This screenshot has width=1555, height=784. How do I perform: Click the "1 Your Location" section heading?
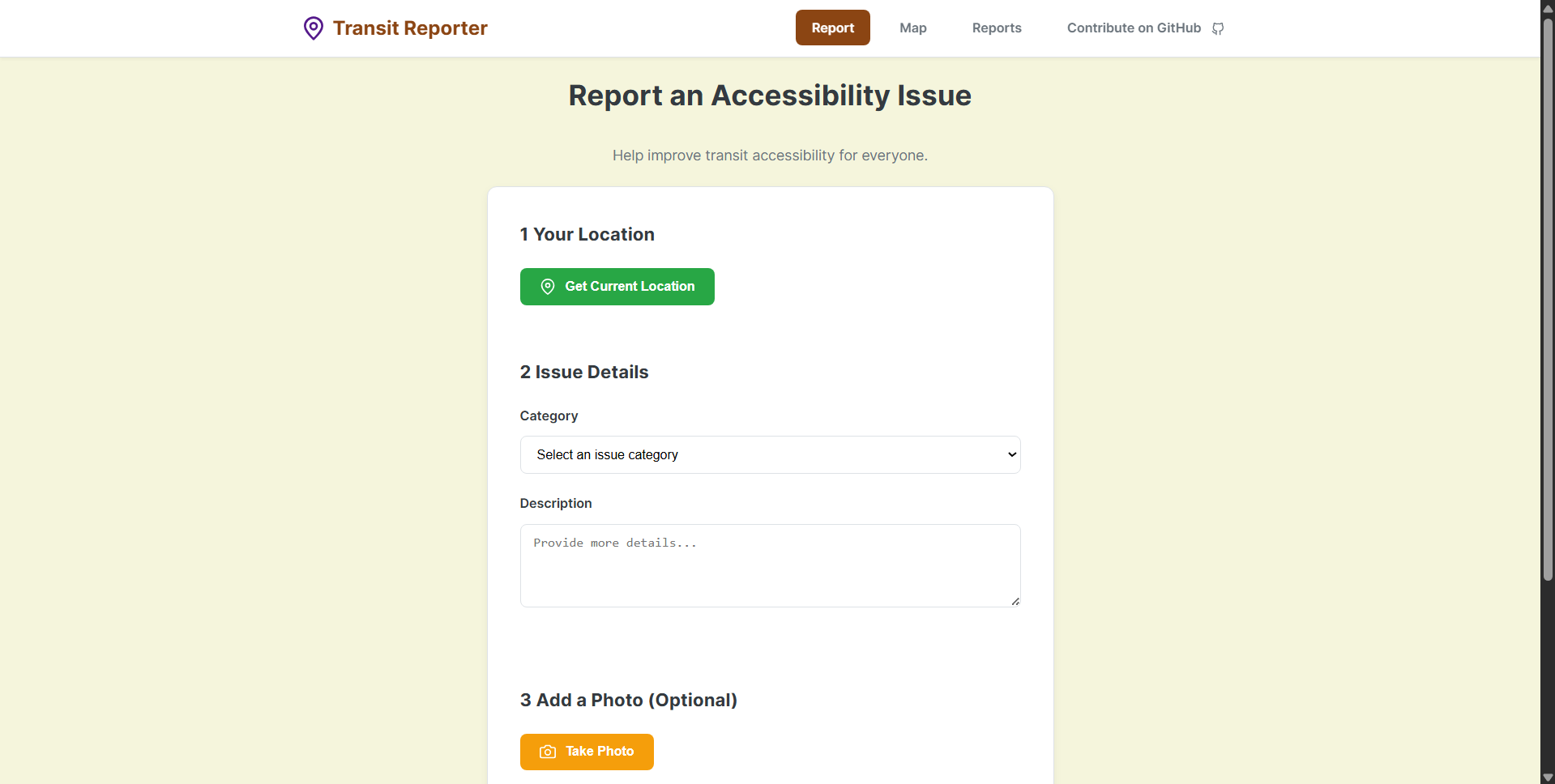pyautogui.click(x=587, y=234)
